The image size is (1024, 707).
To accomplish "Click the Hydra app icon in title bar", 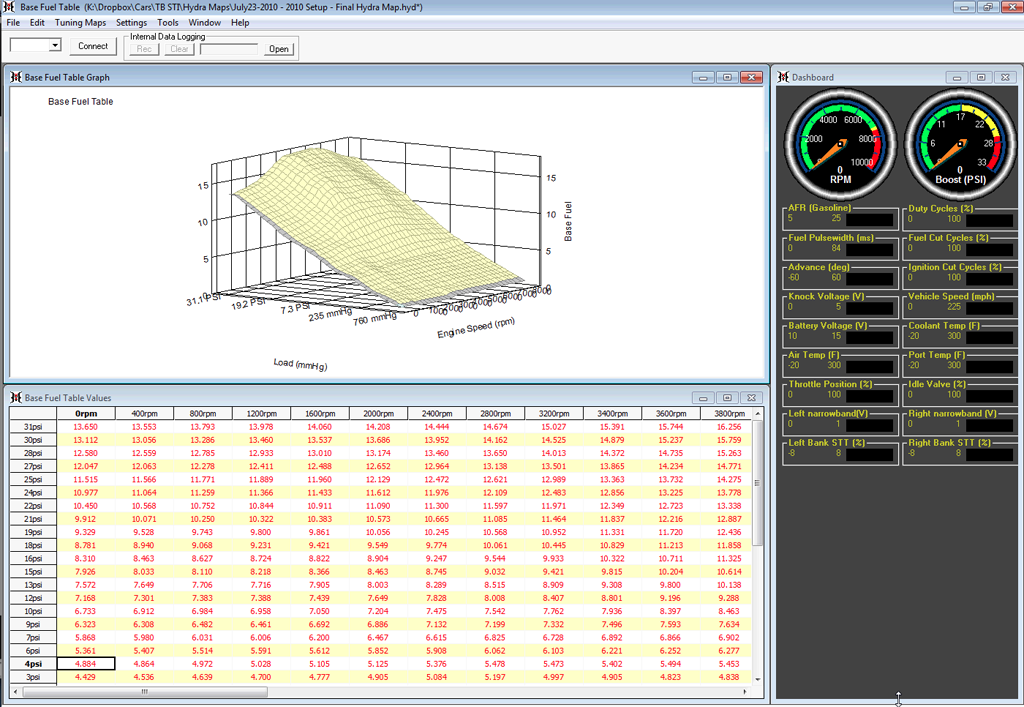I will [x=8, y=7].
